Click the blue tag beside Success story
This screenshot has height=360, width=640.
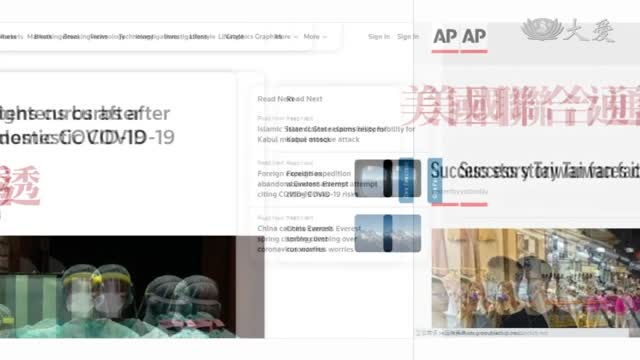(435, 180)
